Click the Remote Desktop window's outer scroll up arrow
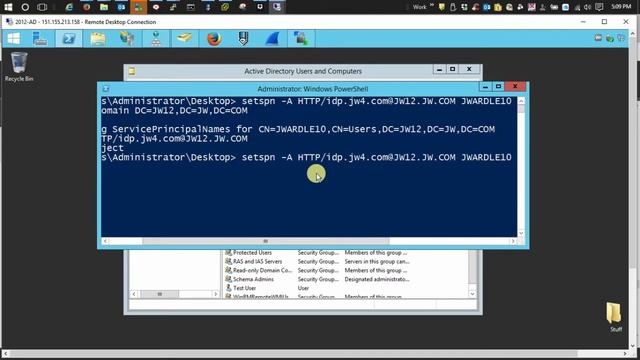The width and height of the screenshot is (640, 360). point(634,34)
